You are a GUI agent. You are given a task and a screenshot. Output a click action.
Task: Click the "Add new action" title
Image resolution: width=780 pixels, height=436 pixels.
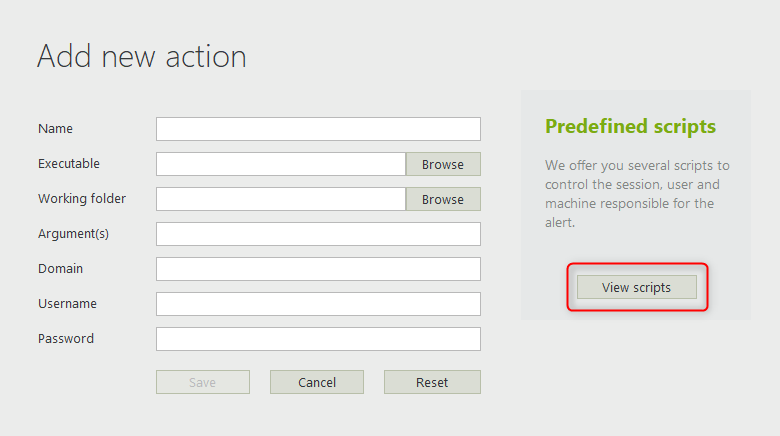142,56
